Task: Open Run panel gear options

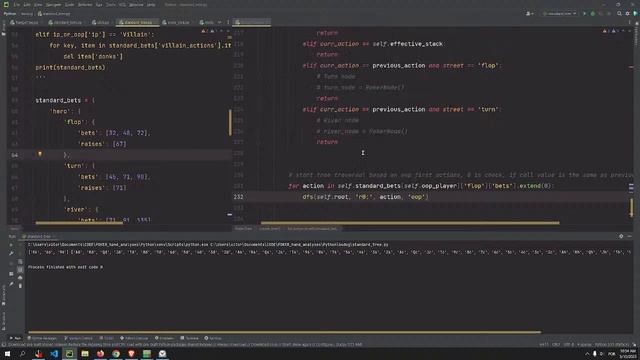Action: point(621,236)
